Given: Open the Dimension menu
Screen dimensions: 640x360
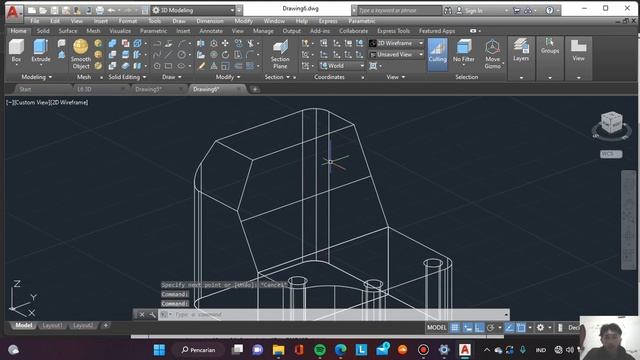Looking at the screenshot, I should coord(210,21).
